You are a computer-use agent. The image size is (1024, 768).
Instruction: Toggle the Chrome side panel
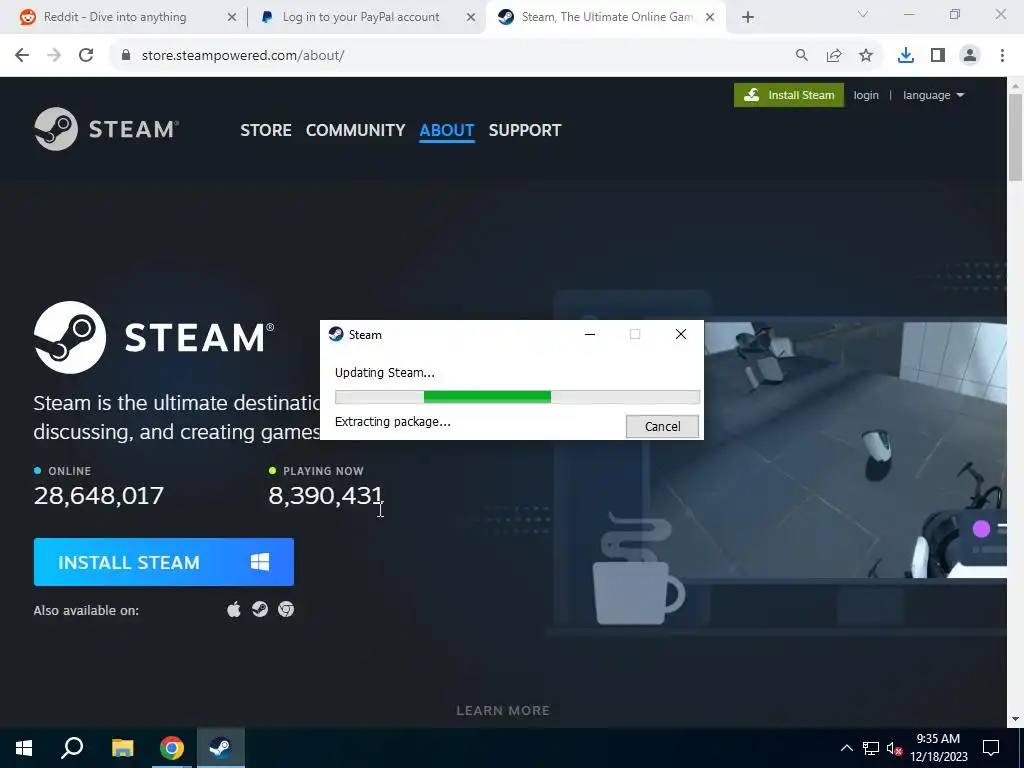[x=938, y=56]
